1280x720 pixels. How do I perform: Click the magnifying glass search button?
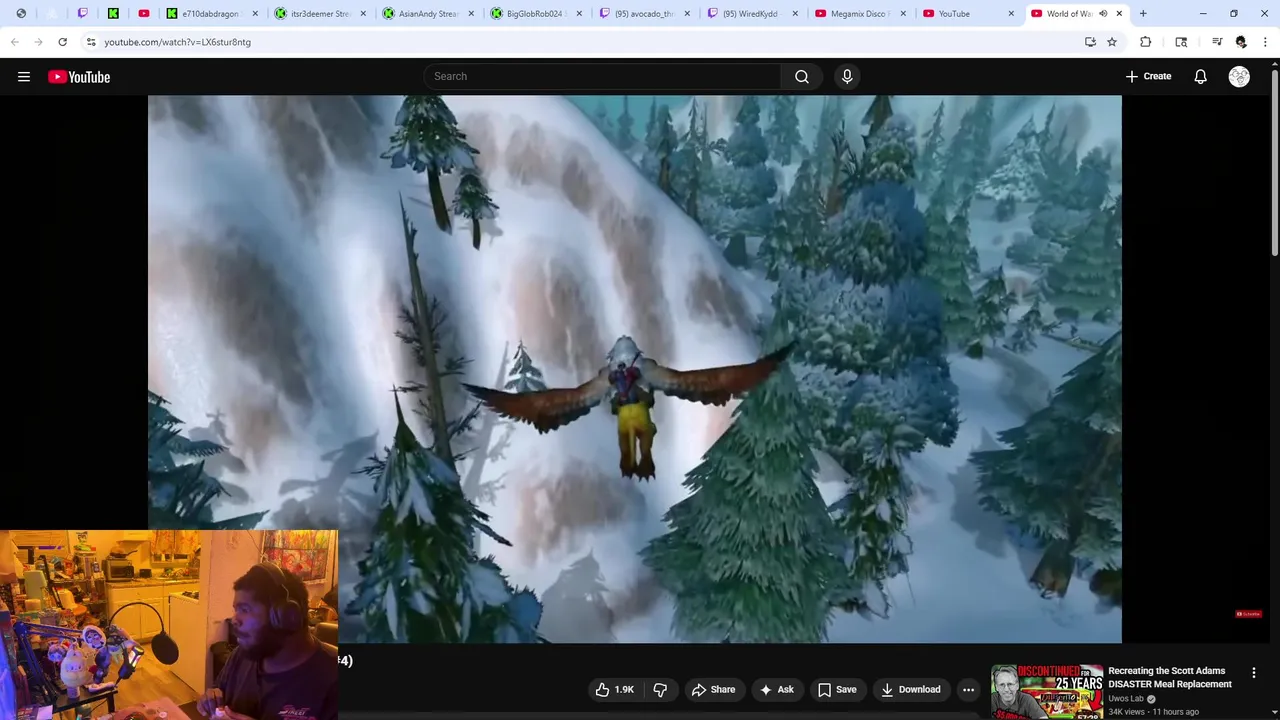[802, 76]
